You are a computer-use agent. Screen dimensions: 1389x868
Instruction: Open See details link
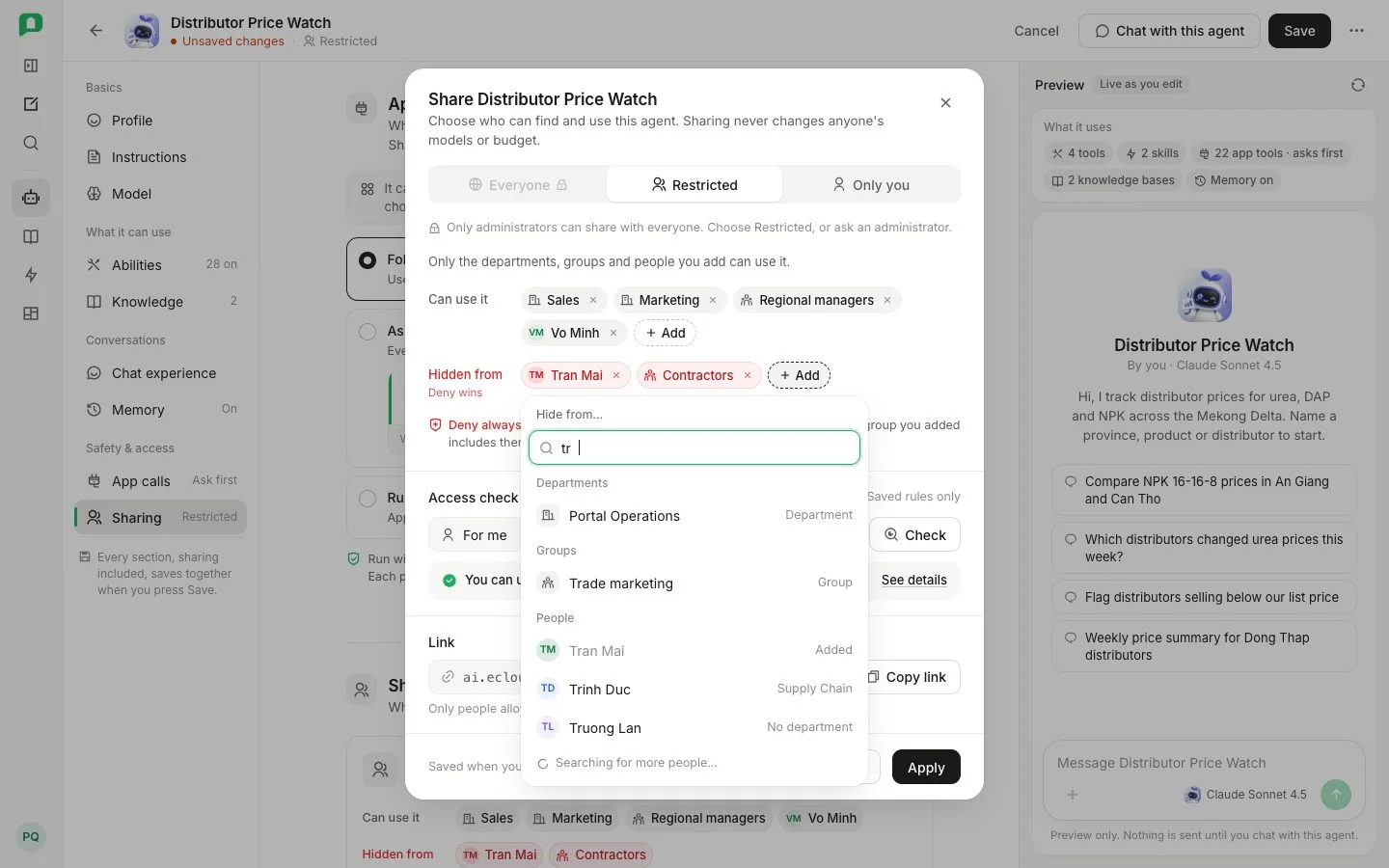point(913,580)
